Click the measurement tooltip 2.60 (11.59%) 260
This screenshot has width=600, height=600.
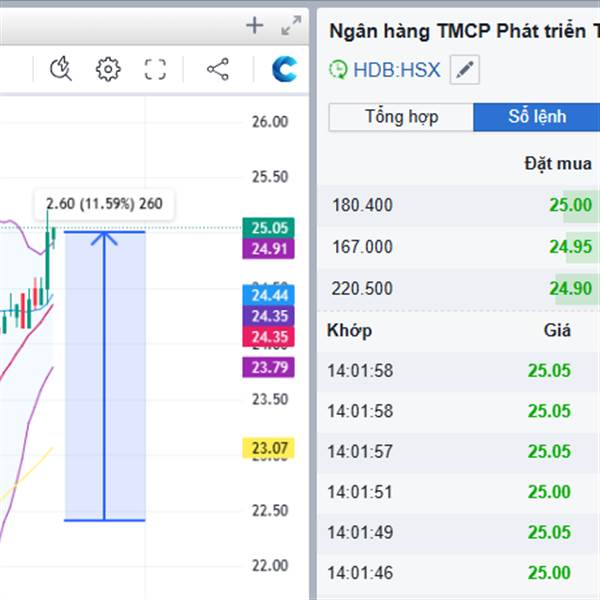tap(104, 204)
